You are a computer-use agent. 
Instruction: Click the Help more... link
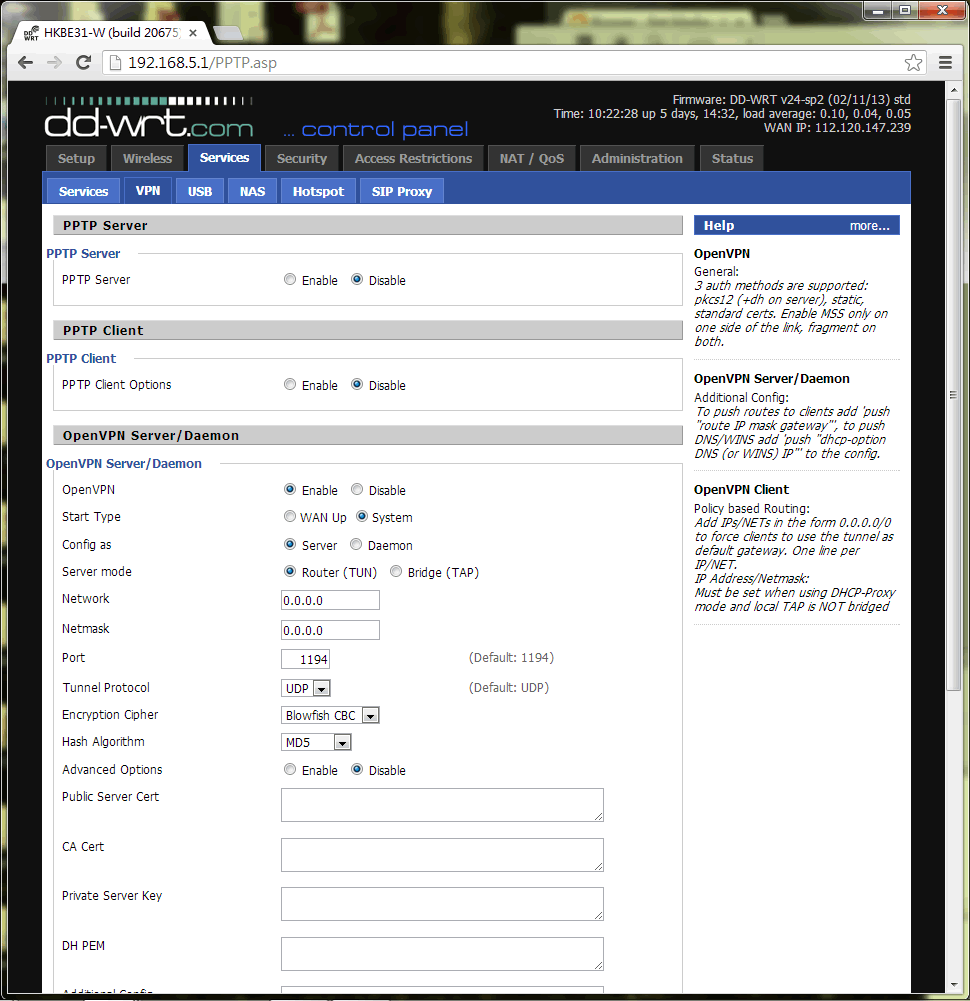pos(869,225)
